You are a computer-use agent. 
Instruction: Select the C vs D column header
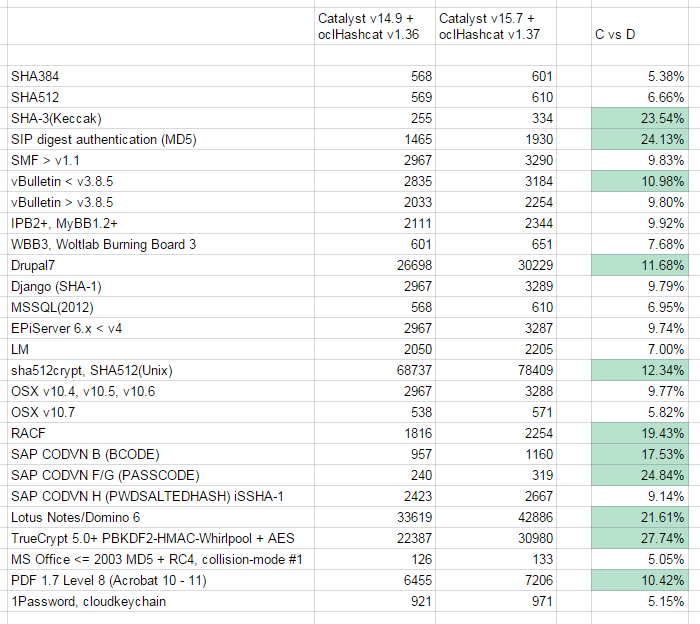click(x=640, y=26)
